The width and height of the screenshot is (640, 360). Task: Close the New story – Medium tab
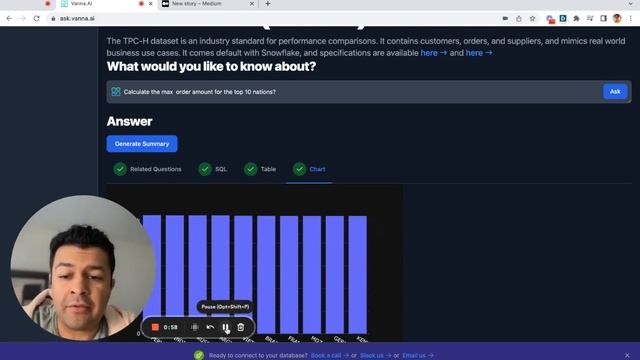252,4
